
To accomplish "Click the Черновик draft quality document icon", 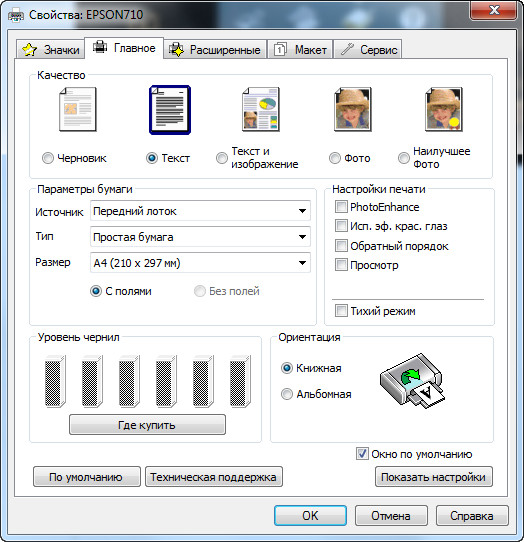I will [78, 110].
